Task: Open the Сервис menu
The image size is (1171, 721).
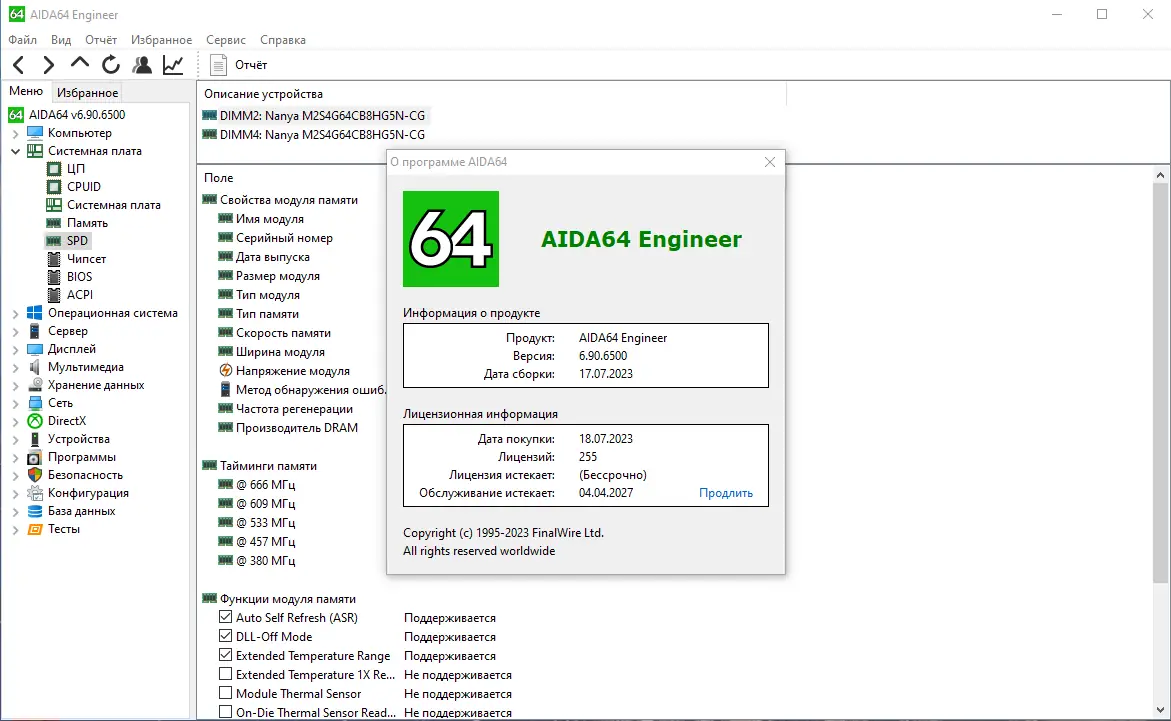Action: pyautogui.click(x=226, y=40)
